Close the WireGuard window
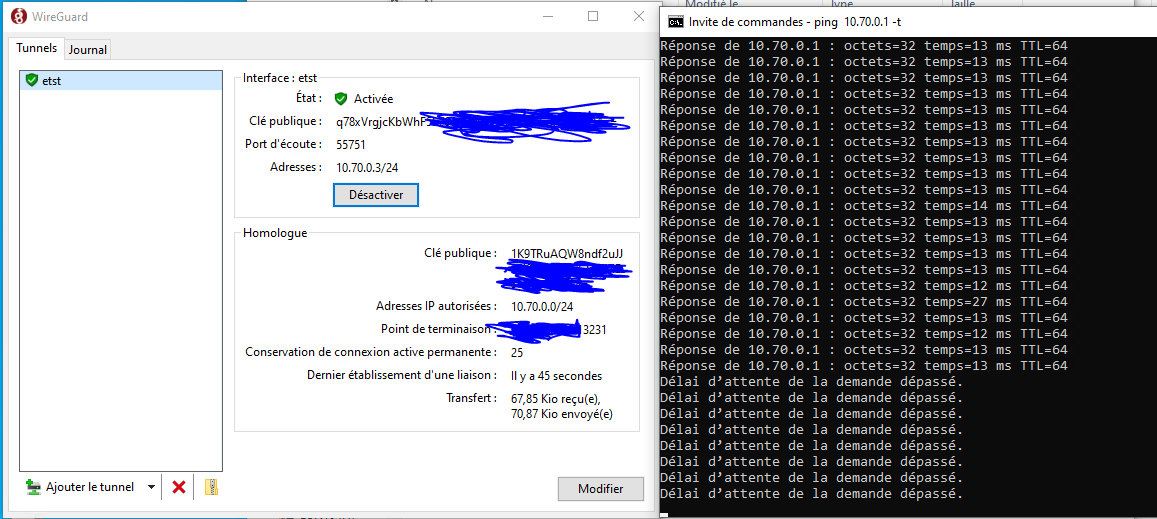 [x=638, y=16]
